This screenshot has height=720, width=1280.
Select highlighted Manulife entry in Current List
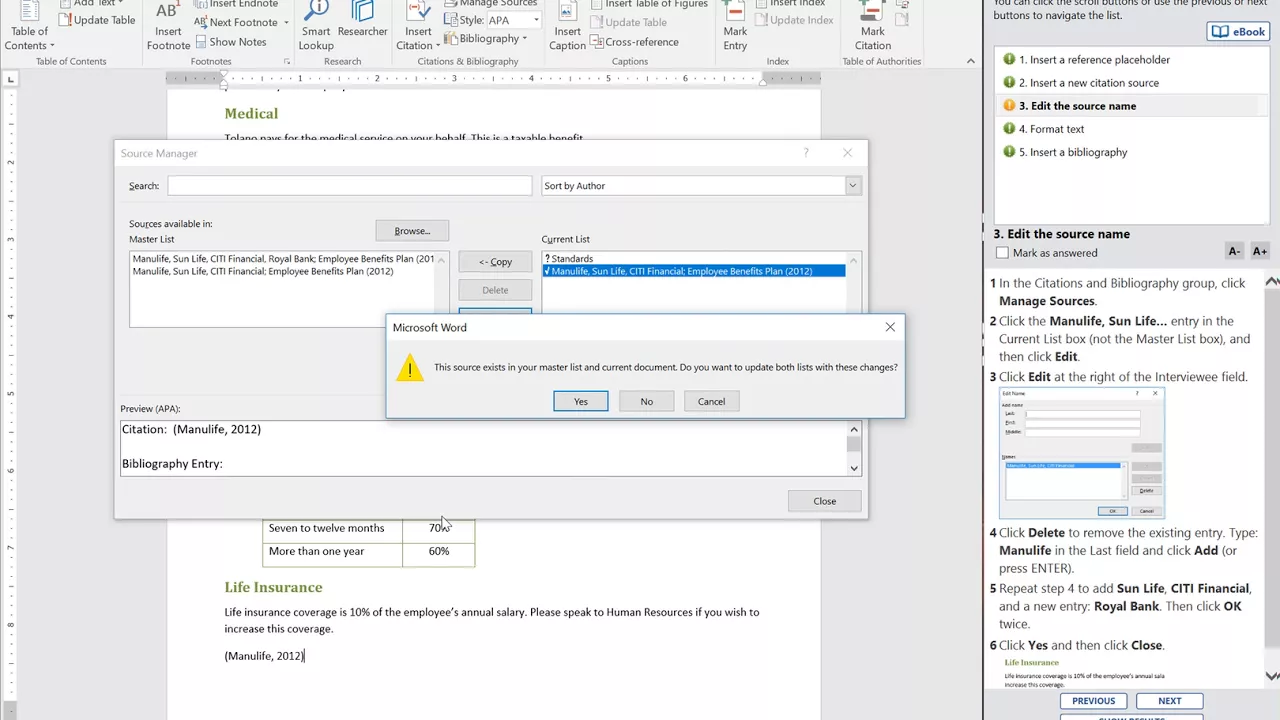point(694,271)
